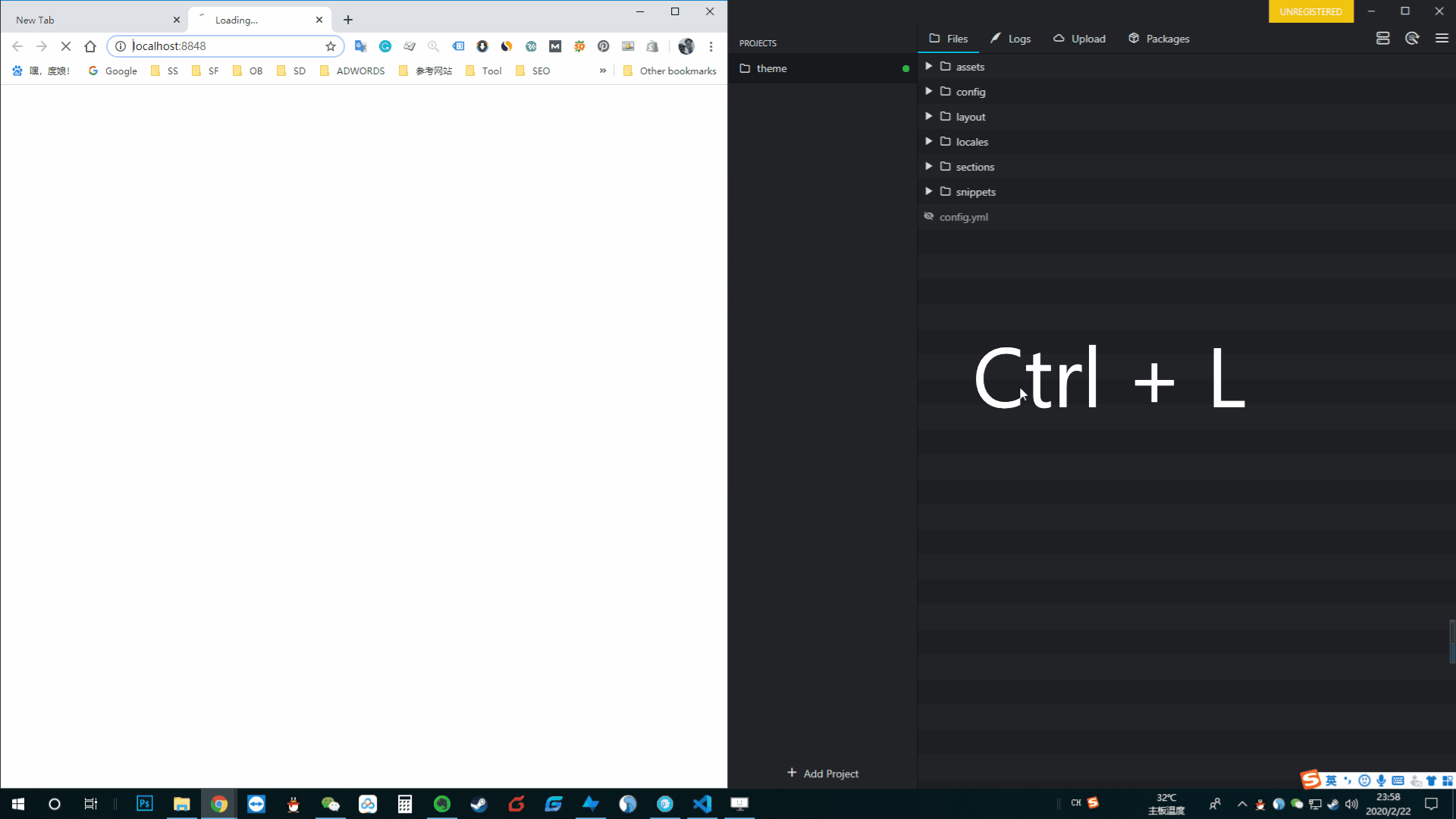The image size is (1456, 819).
Task: Click the Add Project button
Action: pos(823,773)
